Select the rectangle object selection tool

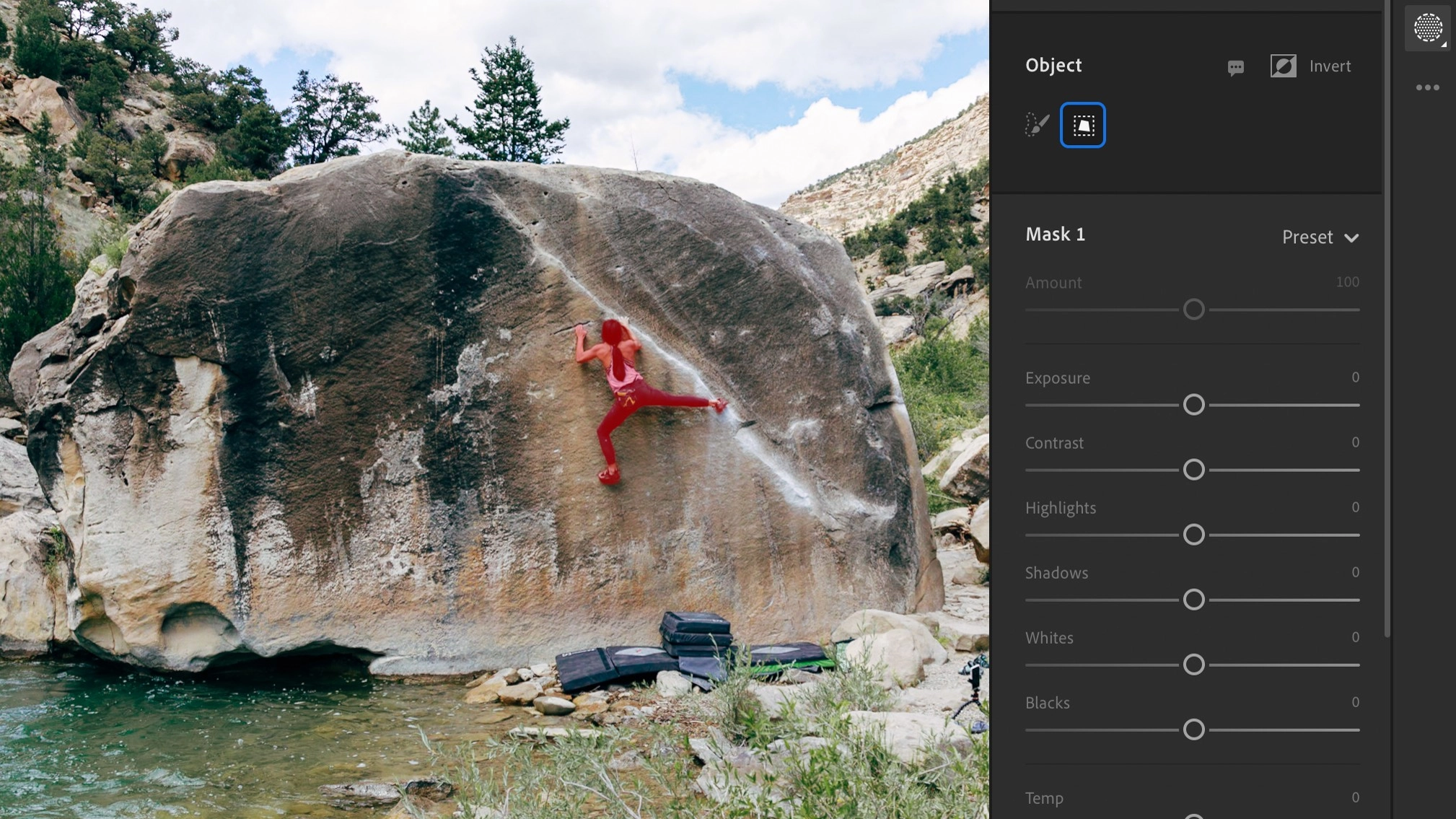tap(1082, 126)
